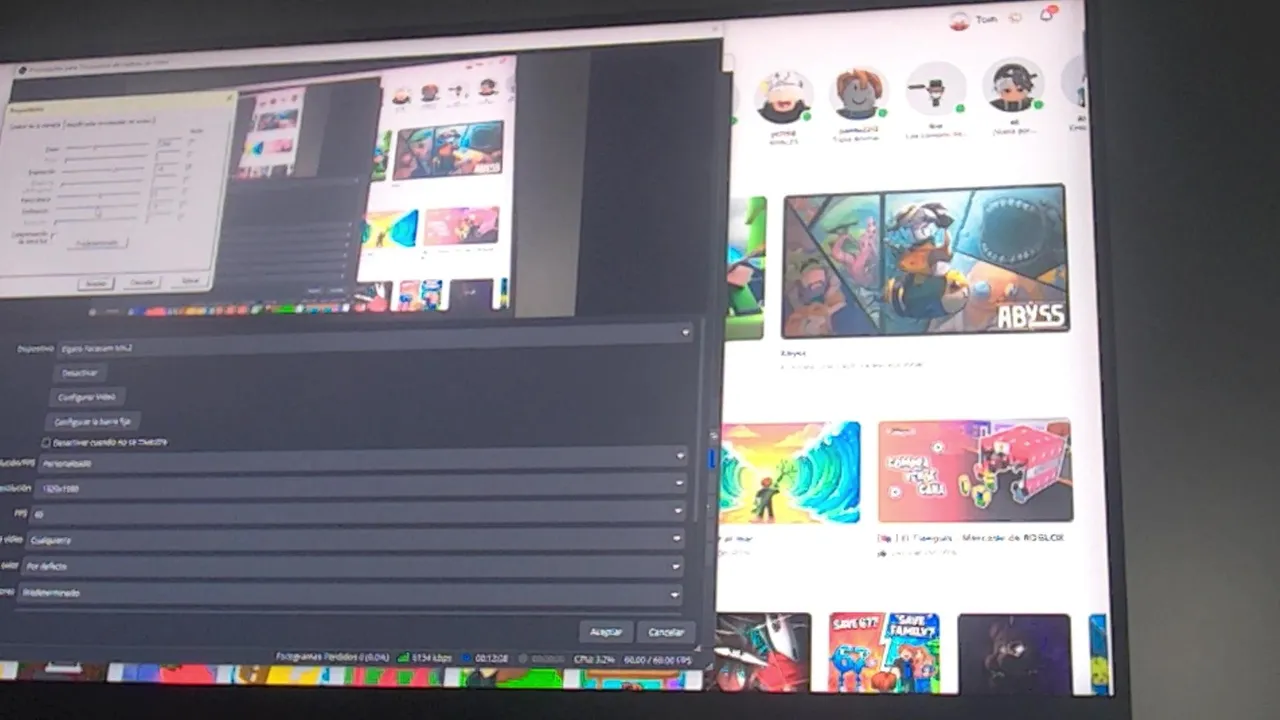Open the dark purple game thumbnail in bottom row
Image resolution: width=1280 pixels, height=720 pixels.
(x=1014, y=653)
